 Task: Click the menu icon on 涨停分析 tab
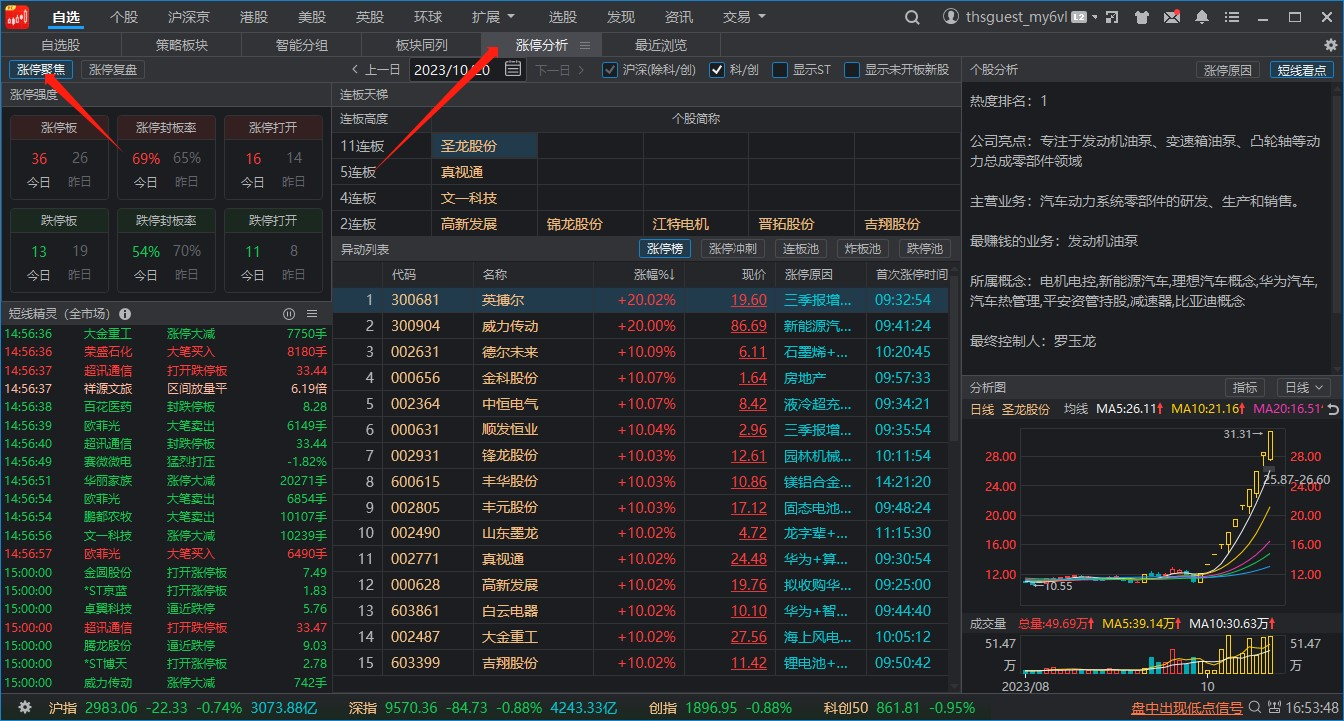(585, 45)
